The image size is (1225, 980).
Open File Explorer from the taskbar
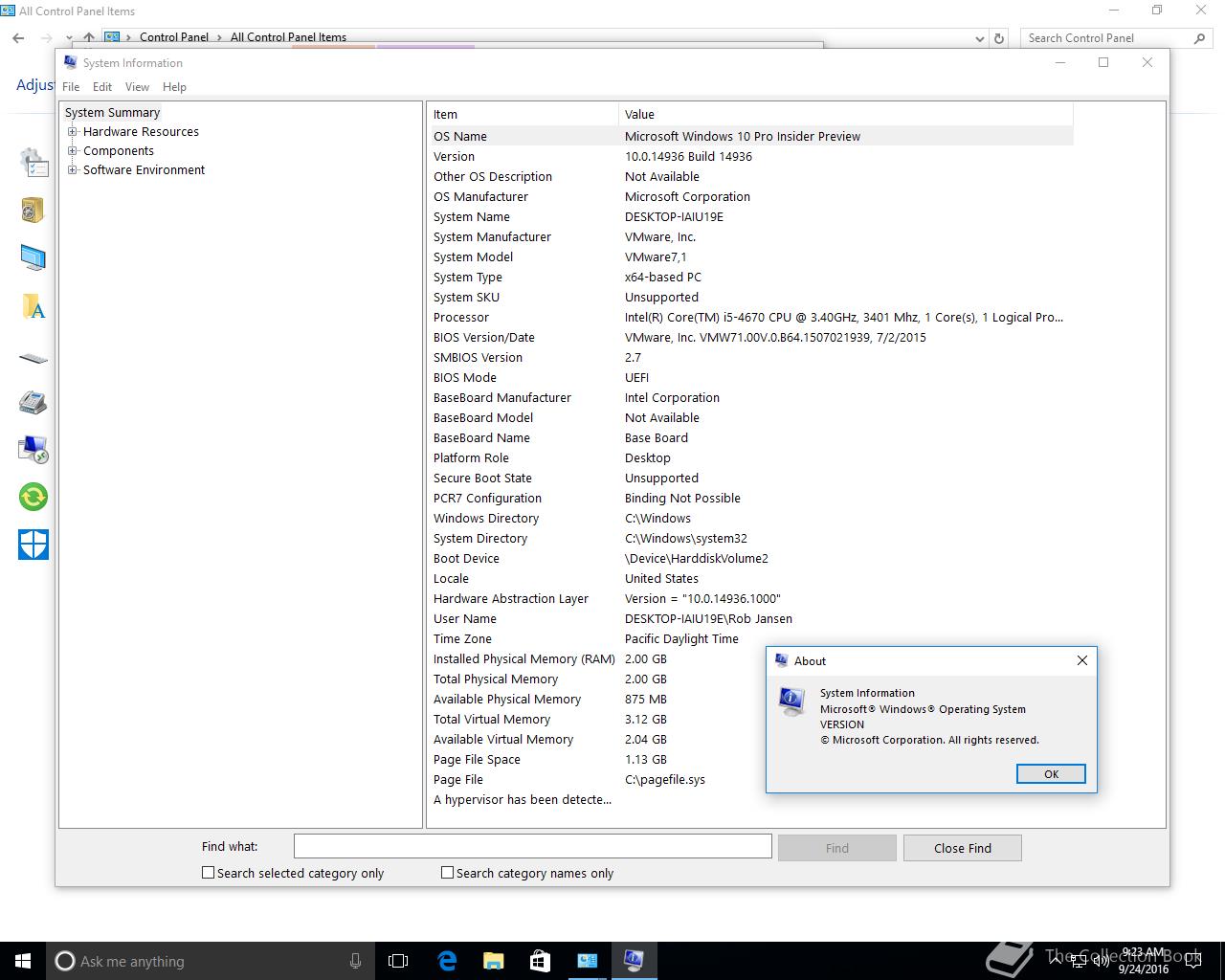(x=493, y=961)
